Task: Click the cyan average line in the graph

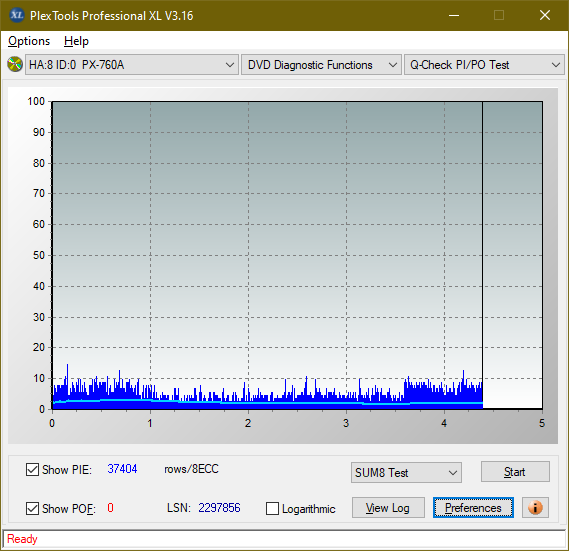Action: pyautogui.click(x=269, y=403)
